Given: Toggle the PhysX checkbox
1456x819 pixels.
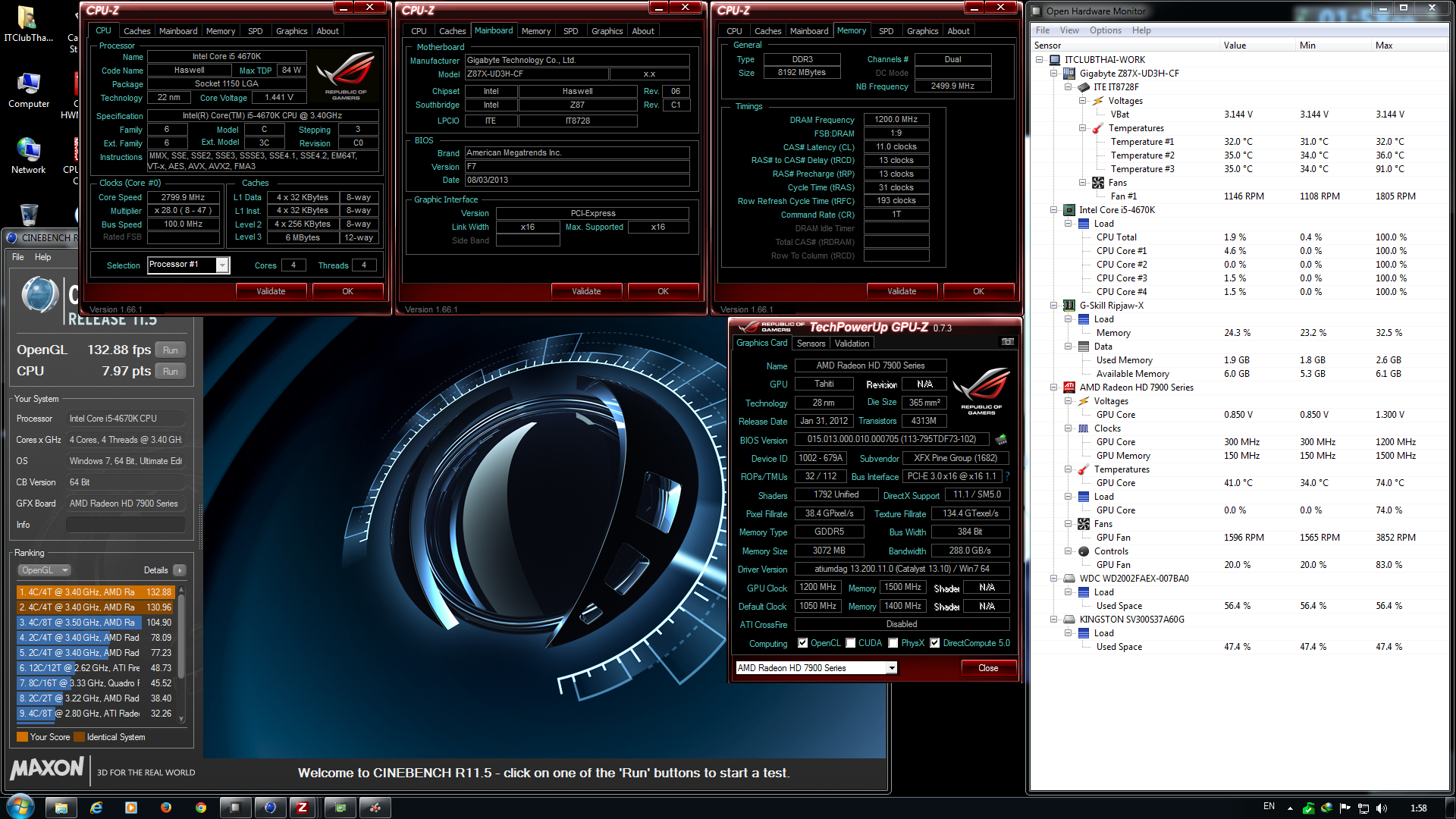Looking at the screenshot, I should point(893,643).
